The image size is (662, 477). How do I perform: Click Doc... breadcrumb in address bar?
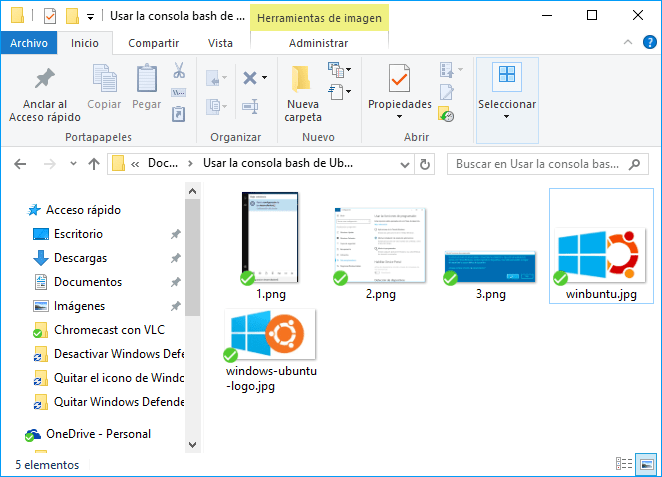[x=163, y=163]
